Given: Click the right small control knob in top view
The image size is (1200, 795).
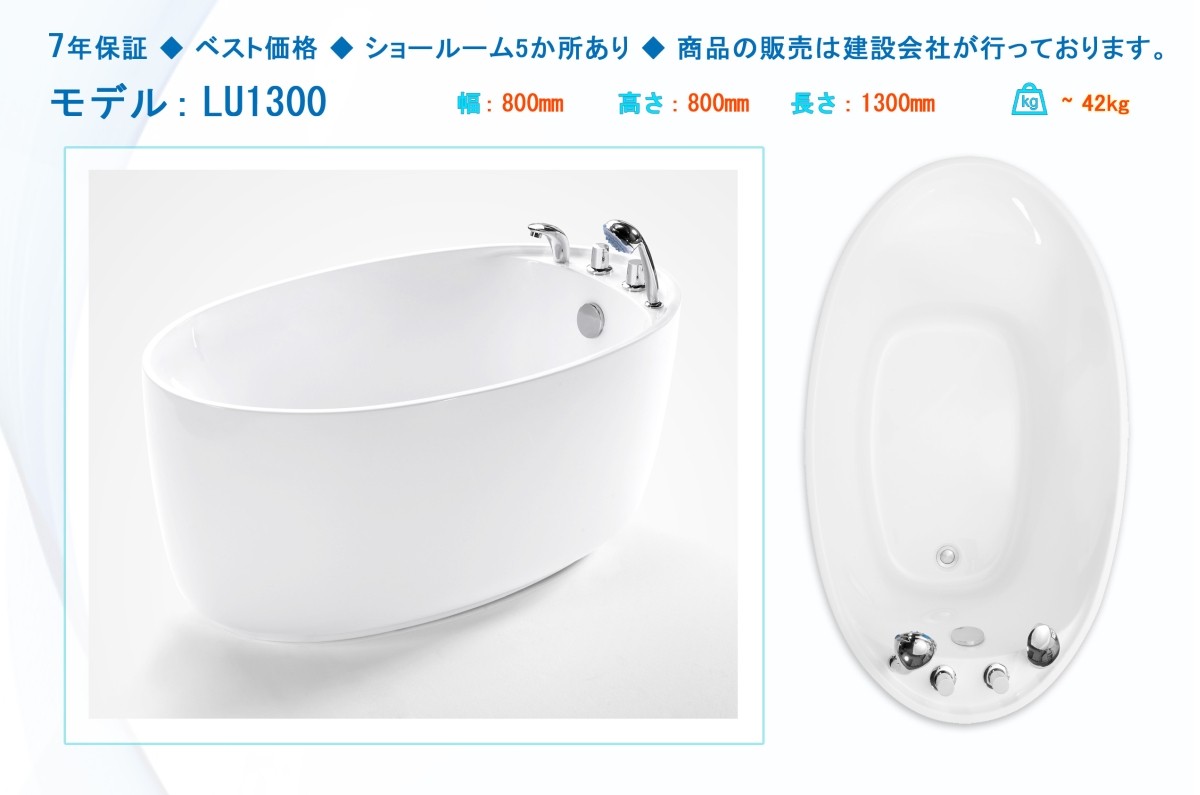Looking at the screenshot, I should (x=996, y=677).
